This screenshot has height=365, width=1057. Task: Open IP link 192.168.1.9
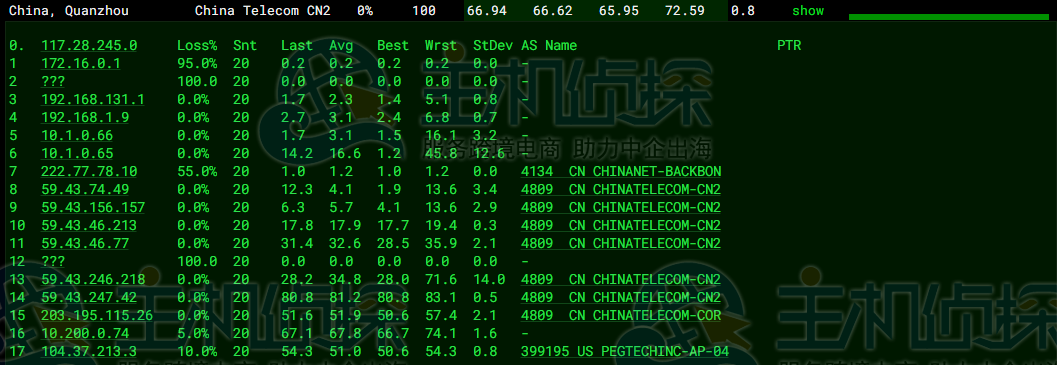point(85,117)
